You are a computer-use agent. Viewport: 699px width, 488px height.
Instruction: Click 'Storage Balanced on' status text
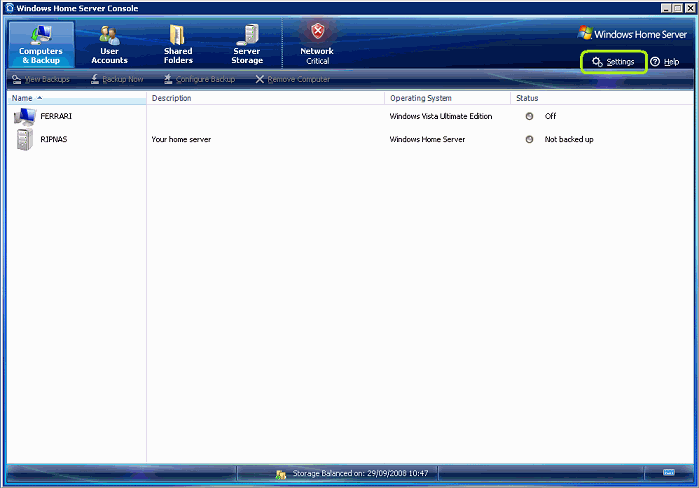(360, 473)
